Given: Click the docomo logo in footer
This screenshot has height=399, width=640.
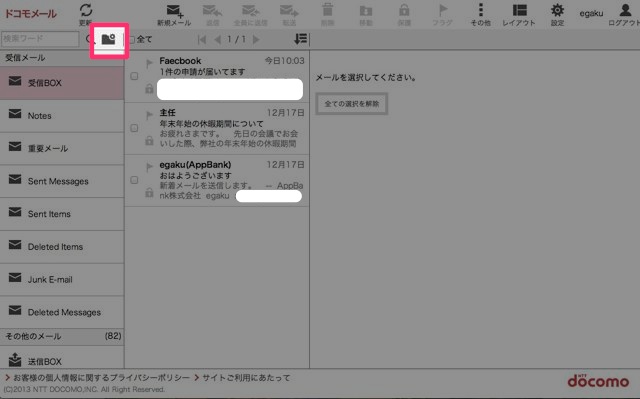Looking at the screenshot, I should 598,381.
